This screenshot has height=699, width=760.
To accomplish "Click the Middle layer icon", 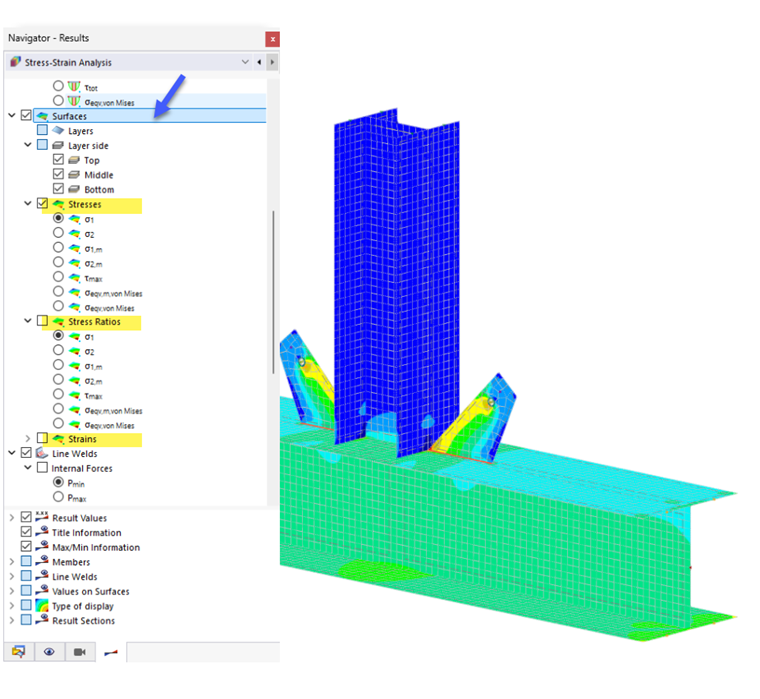I will click(74, 175).
